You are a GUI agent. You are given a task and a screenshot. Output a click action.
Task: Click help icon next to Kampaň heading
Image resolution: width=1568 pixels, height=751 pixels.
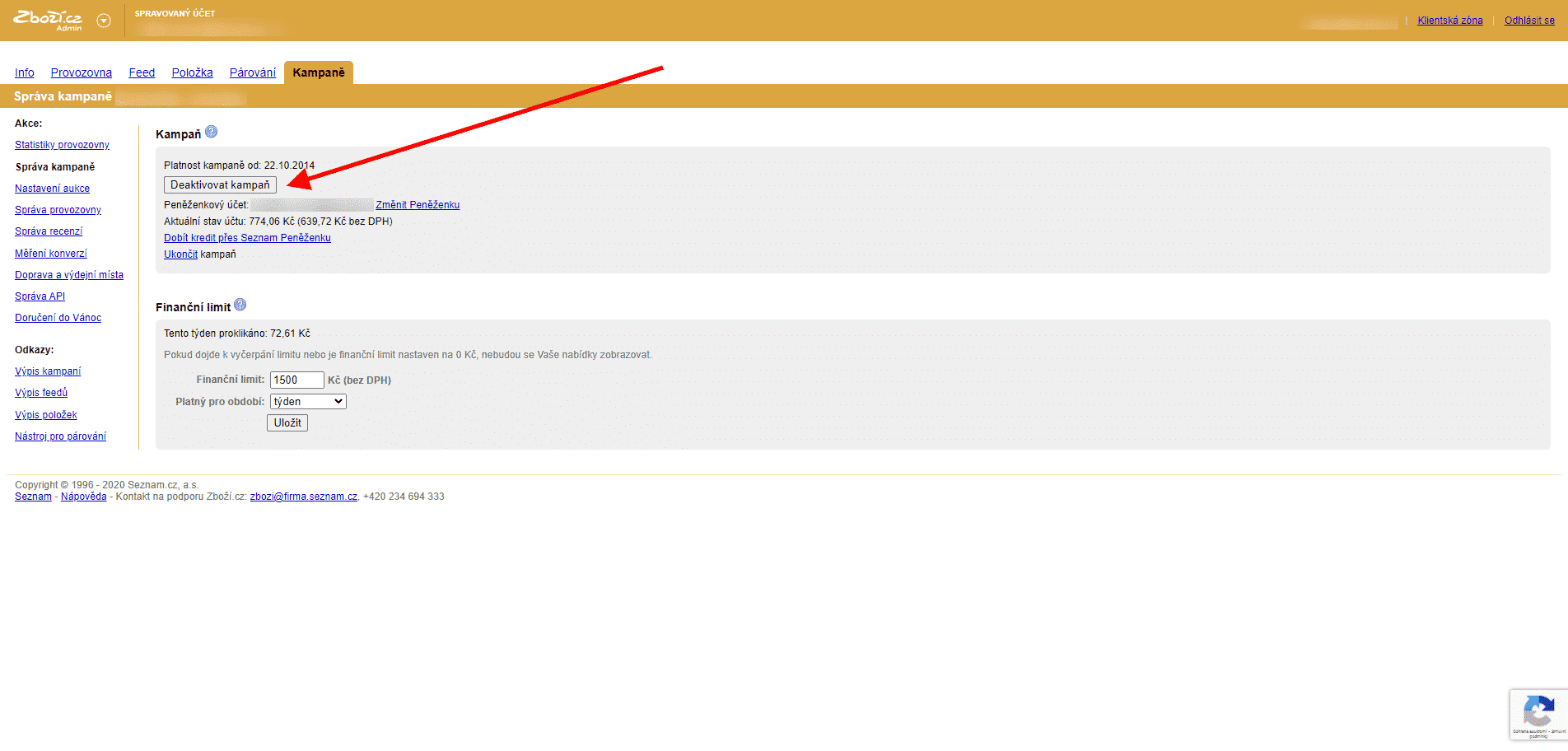click(x=212, y=132)
